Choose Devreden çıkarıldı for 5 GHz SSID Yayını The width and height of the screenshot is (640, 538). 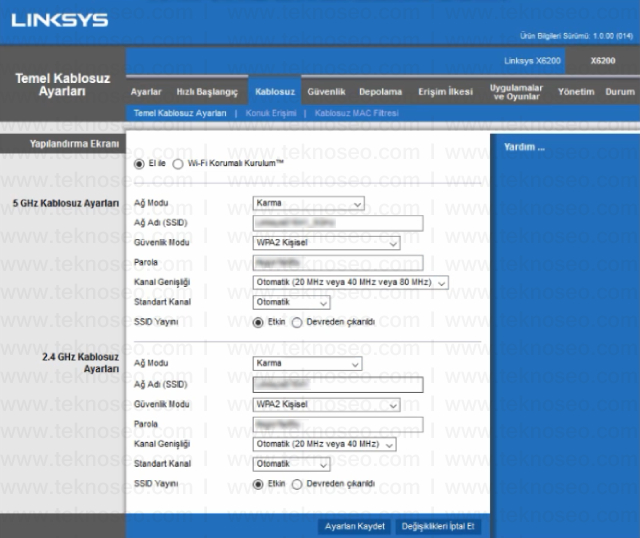click(297, 322)
